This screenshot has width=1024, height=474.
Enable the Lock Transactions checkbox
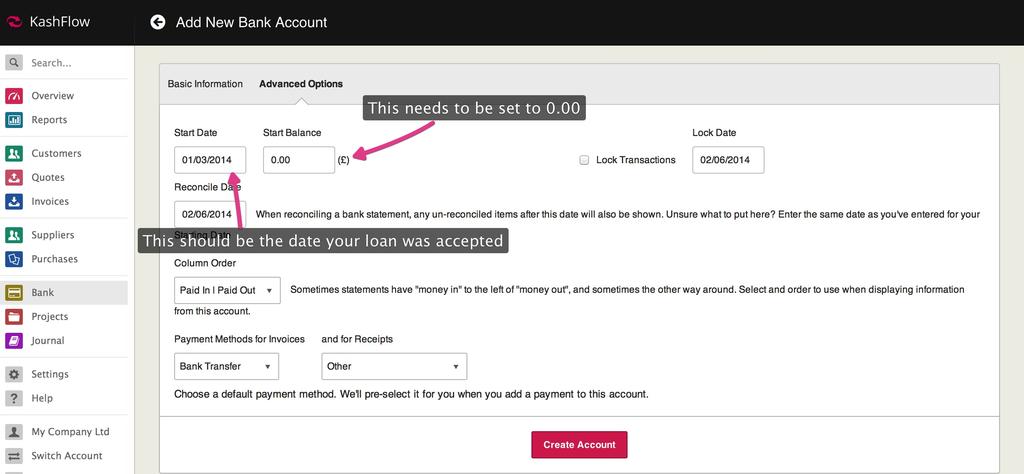[x=584, y=160]
